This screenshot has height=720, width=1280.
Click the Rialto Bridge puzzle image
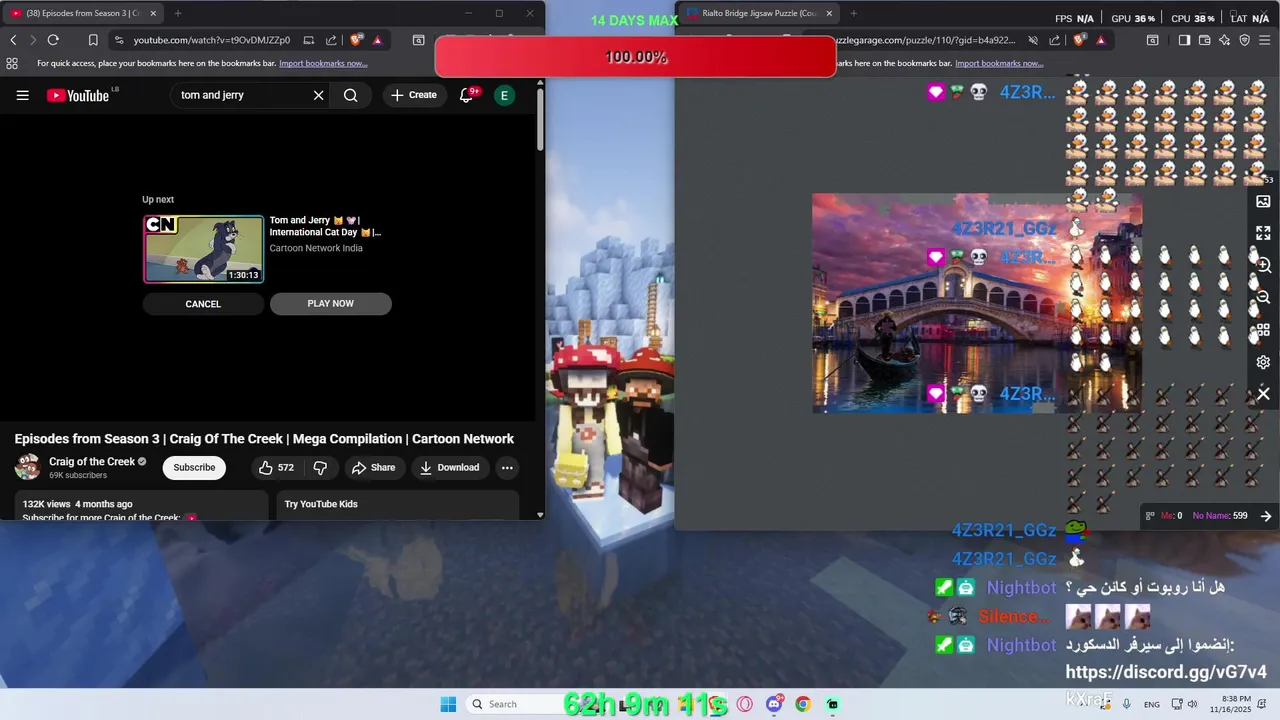tap(976, 303)
